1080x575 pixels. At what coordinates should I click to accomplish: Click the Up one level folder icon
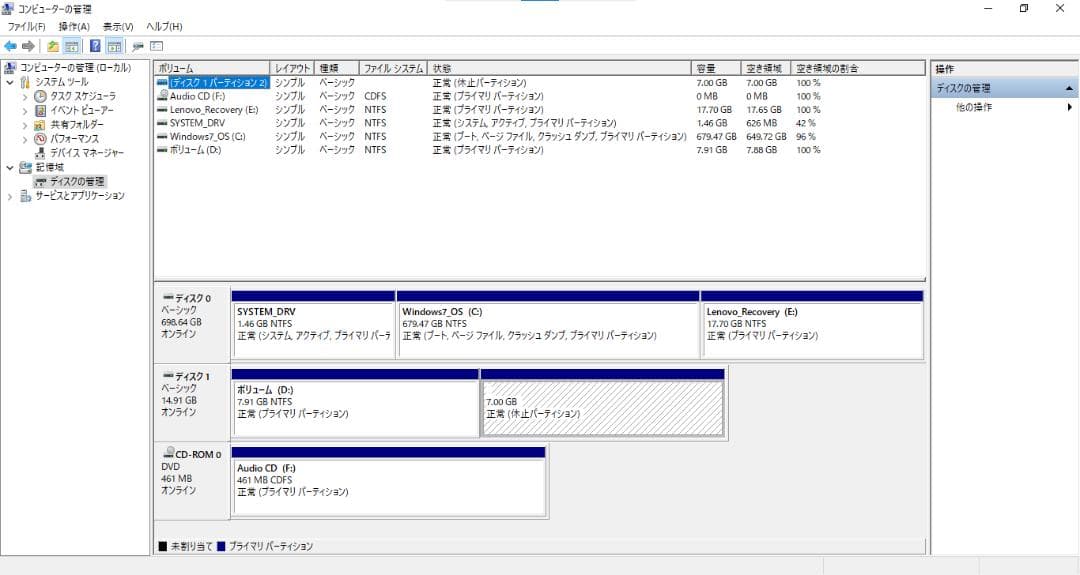click(53, 46)
